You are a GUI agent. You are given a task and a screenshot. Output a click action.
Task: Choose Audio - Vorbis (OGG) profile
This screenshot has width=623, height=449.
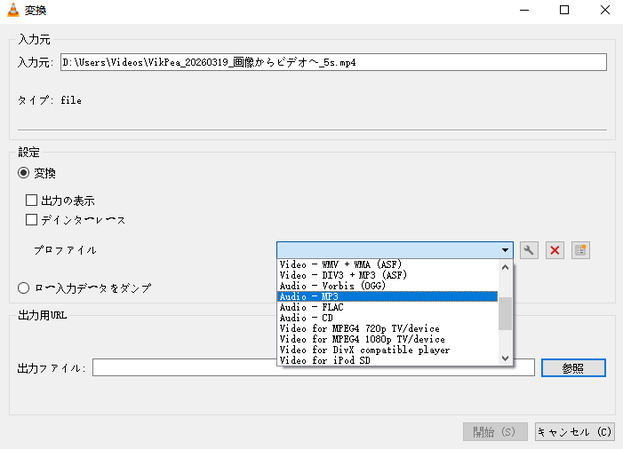387,286
